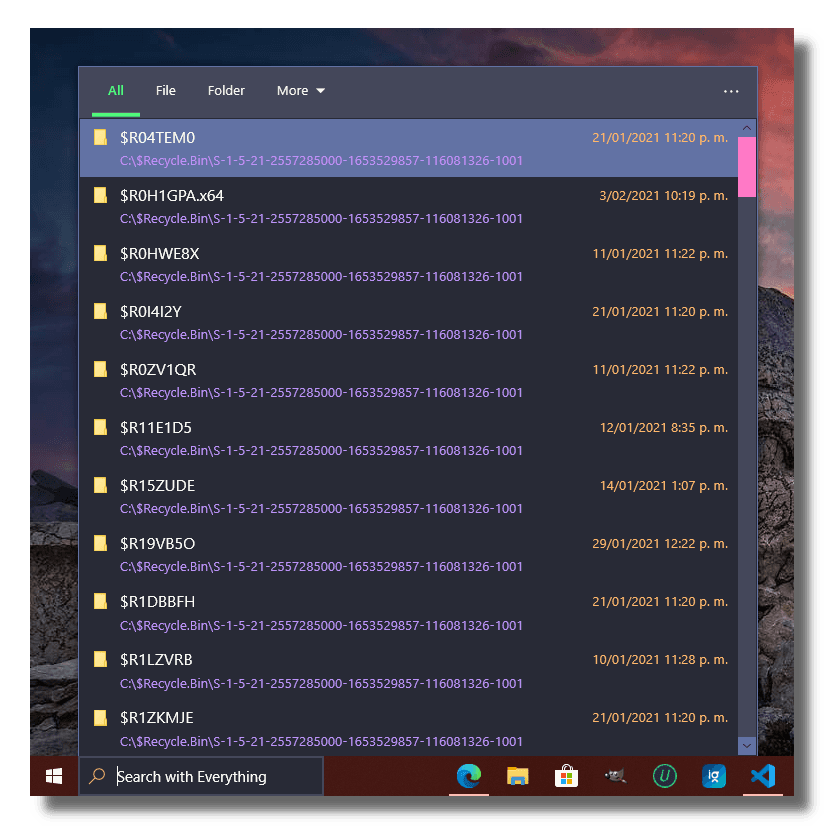Click folder icon of $R1LZVRB
The width and height of the screenshot is (825, 826).
click(100, 658)
